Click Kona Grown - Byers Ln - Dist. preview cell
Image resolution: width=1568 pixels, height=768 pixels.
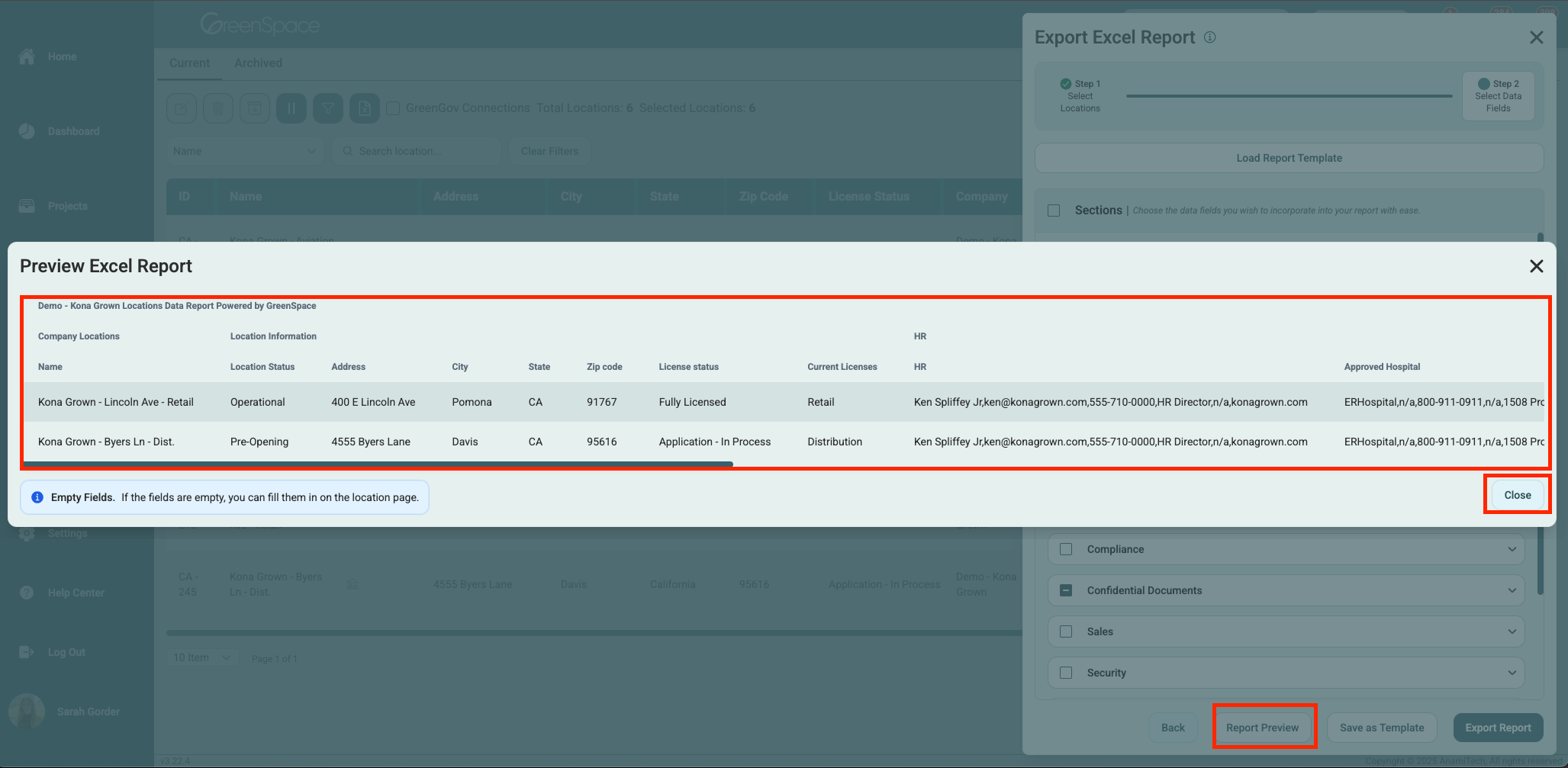coord(106,442)
